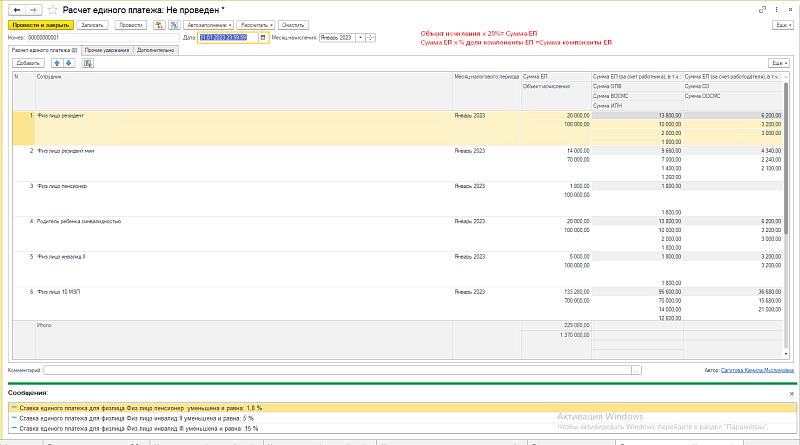Add document to favorites with star icon
Viewport: 800px width, 445px height.
click(x=51, y=9)
